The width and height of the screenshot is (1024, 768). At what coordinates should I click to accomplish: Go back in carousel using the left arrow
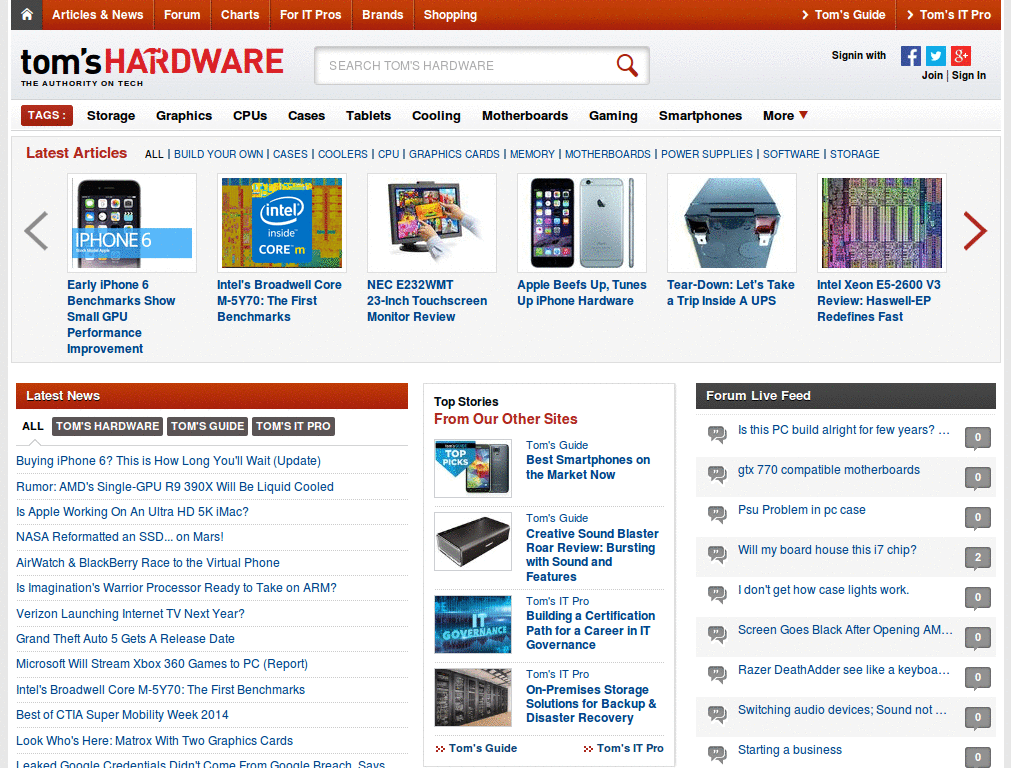(36, 231)
